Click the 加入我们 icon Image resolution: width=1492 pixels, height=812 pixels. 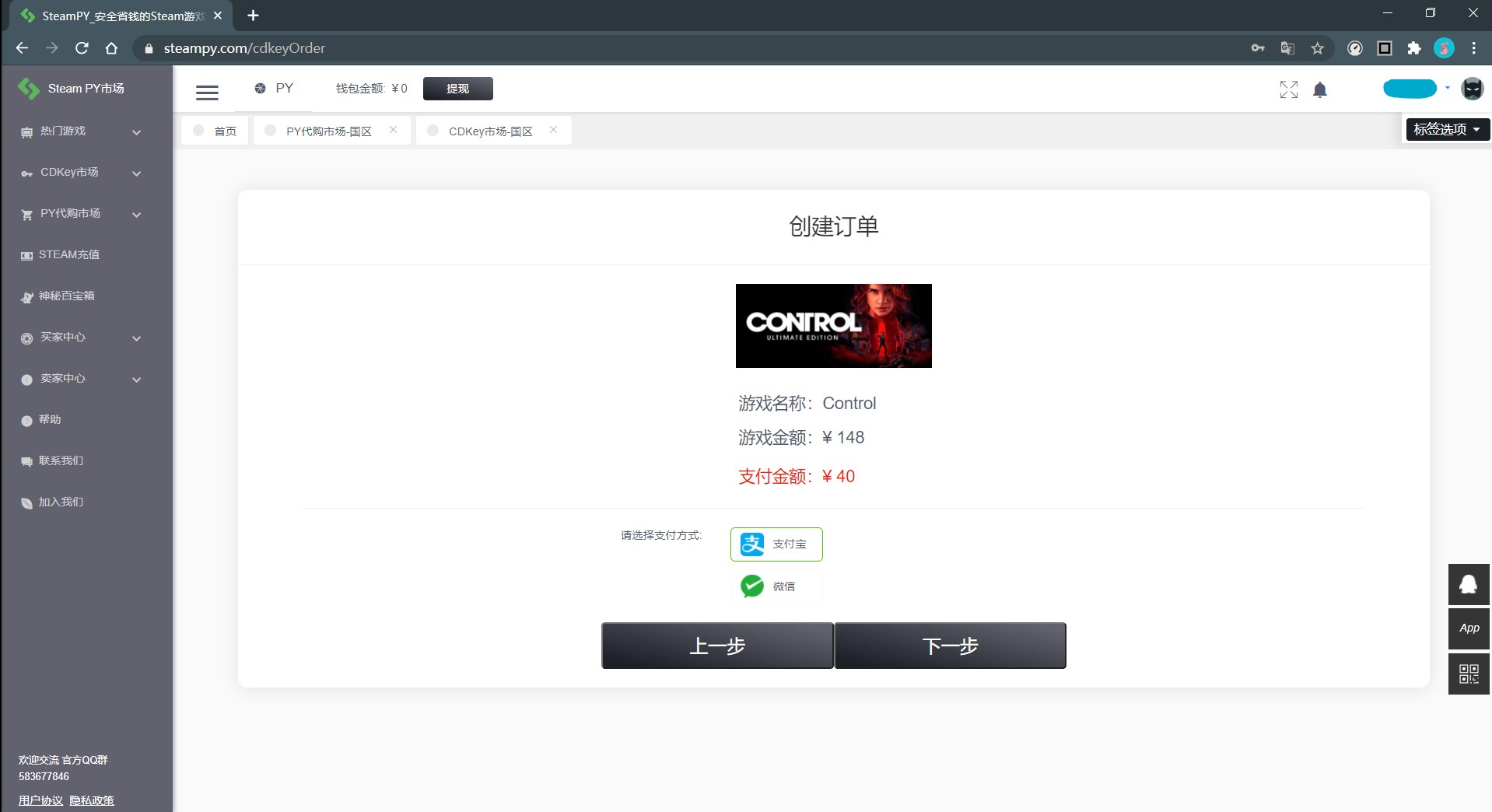tap(26, 503)
